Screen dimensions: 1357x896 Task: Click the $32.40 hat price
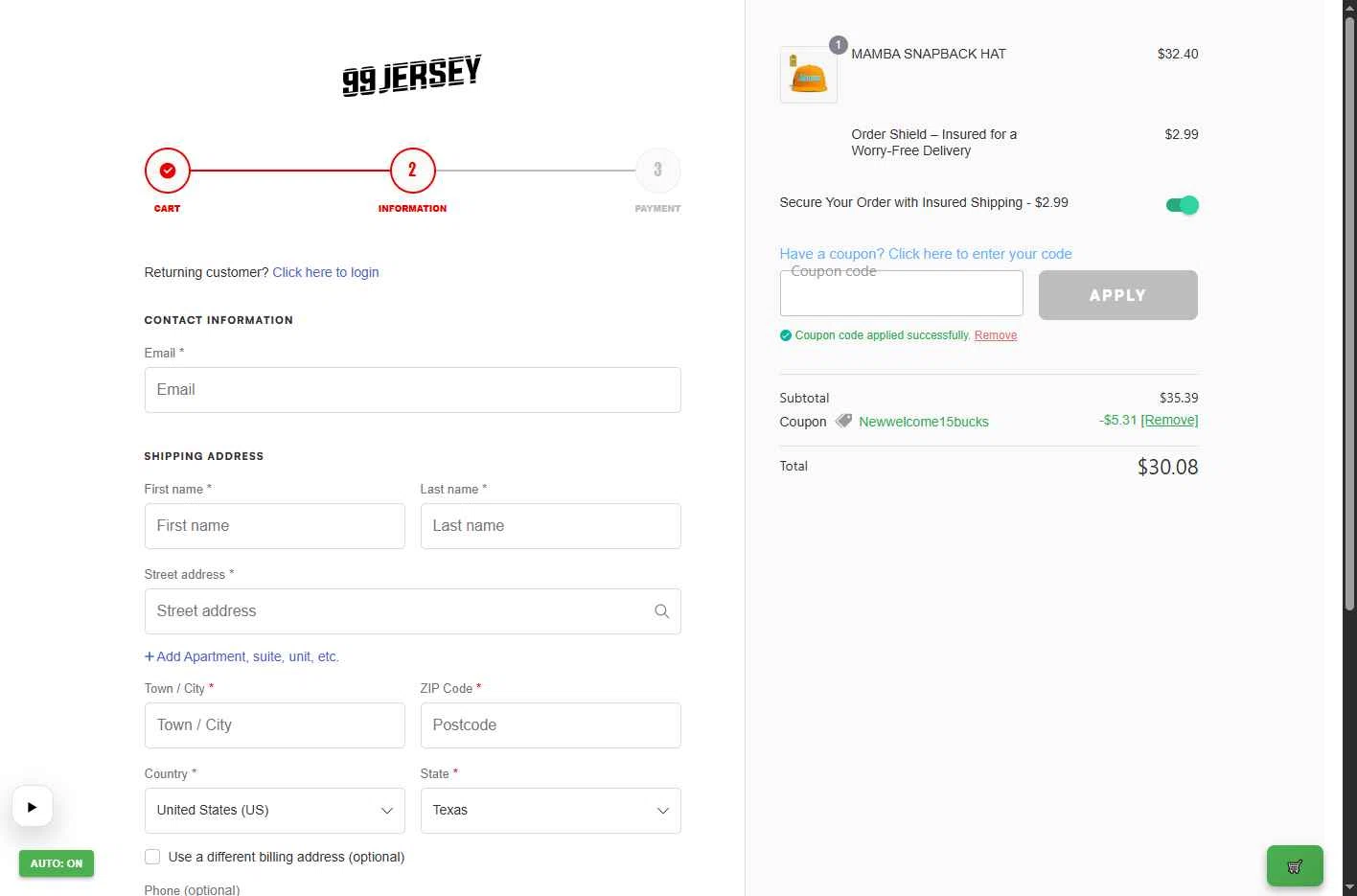(x=1178, y=54)
